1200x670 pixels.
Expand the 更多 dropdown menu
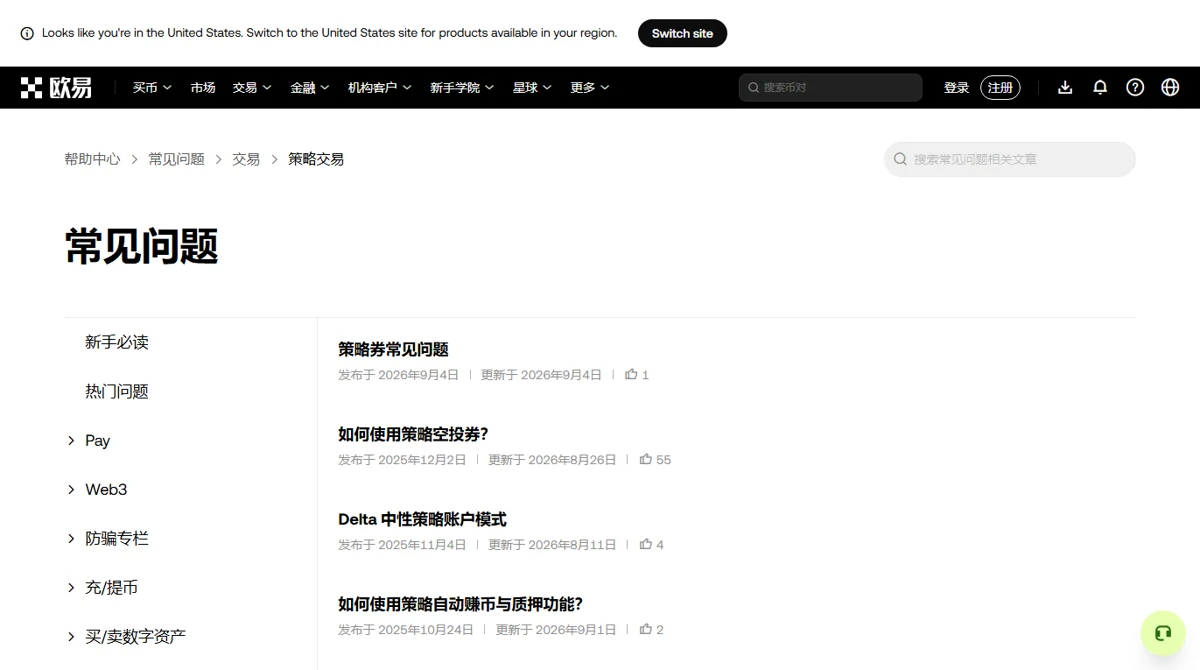(590, 88)
